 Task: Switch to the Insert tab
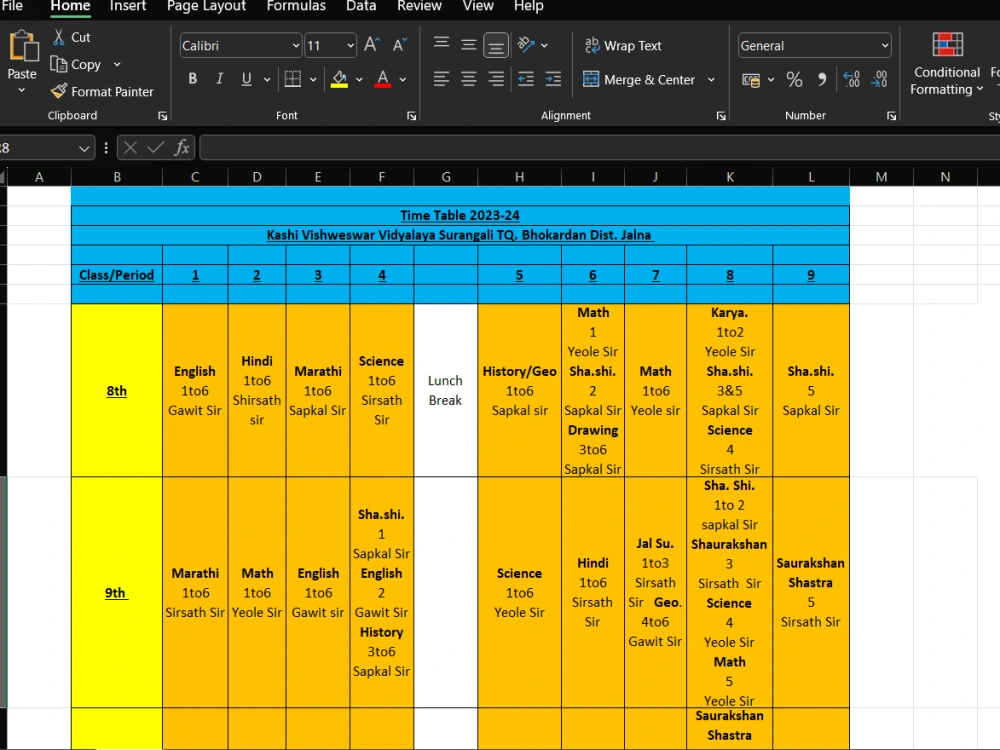[128, 6]
